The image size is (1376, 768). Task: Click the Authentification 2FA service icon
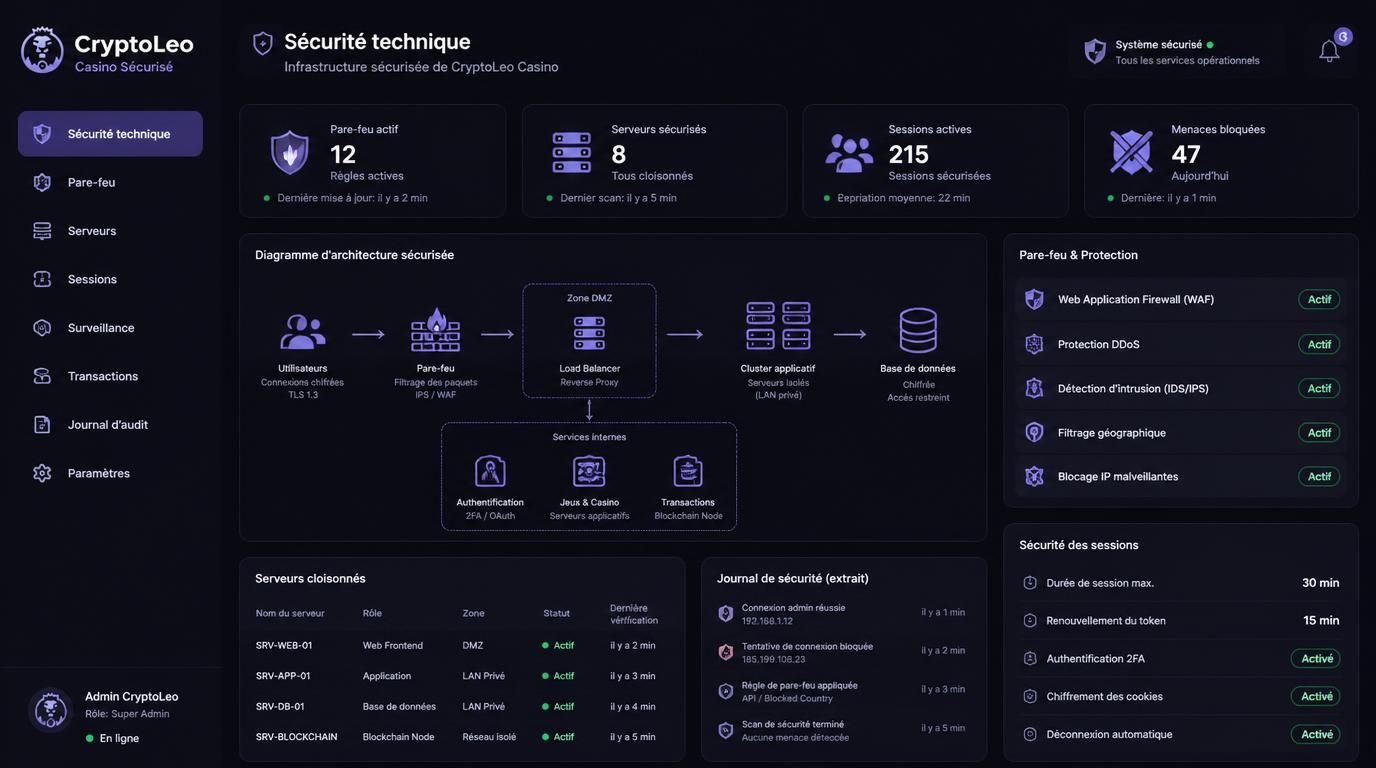click(x=490, y=471)
